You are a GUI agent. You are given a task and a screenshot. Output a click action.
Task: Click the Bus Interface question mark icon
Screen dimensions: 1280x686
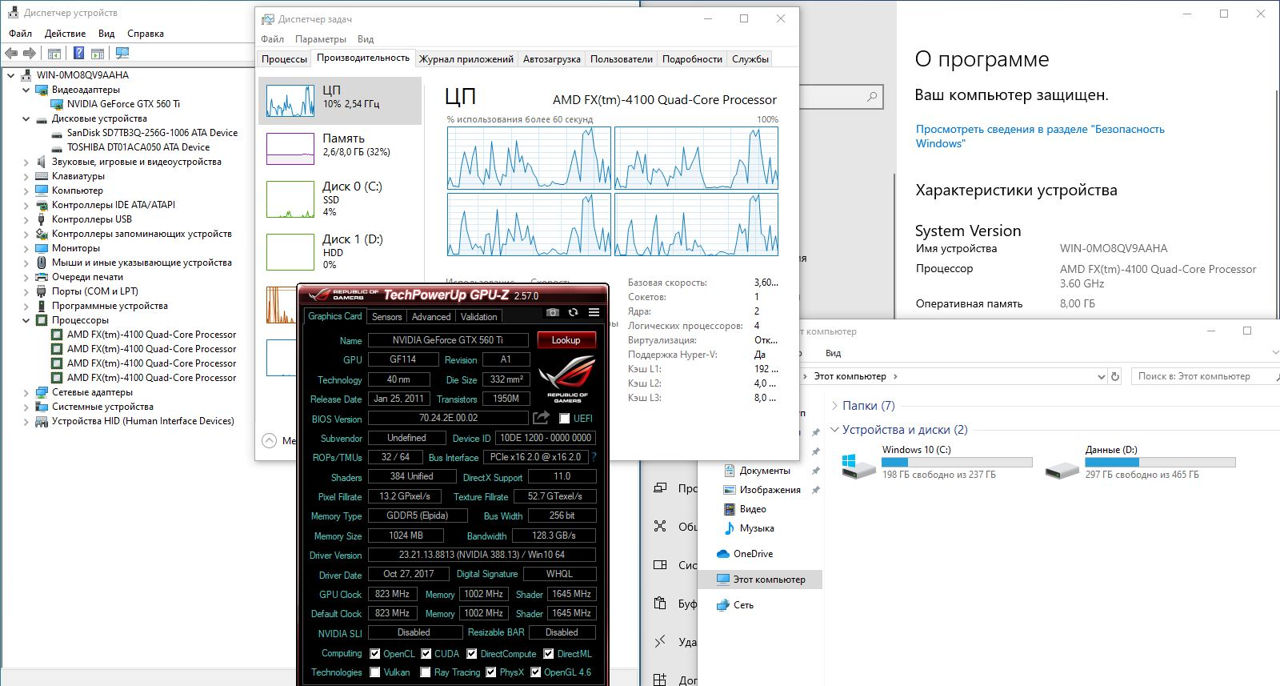pos(594,457)
